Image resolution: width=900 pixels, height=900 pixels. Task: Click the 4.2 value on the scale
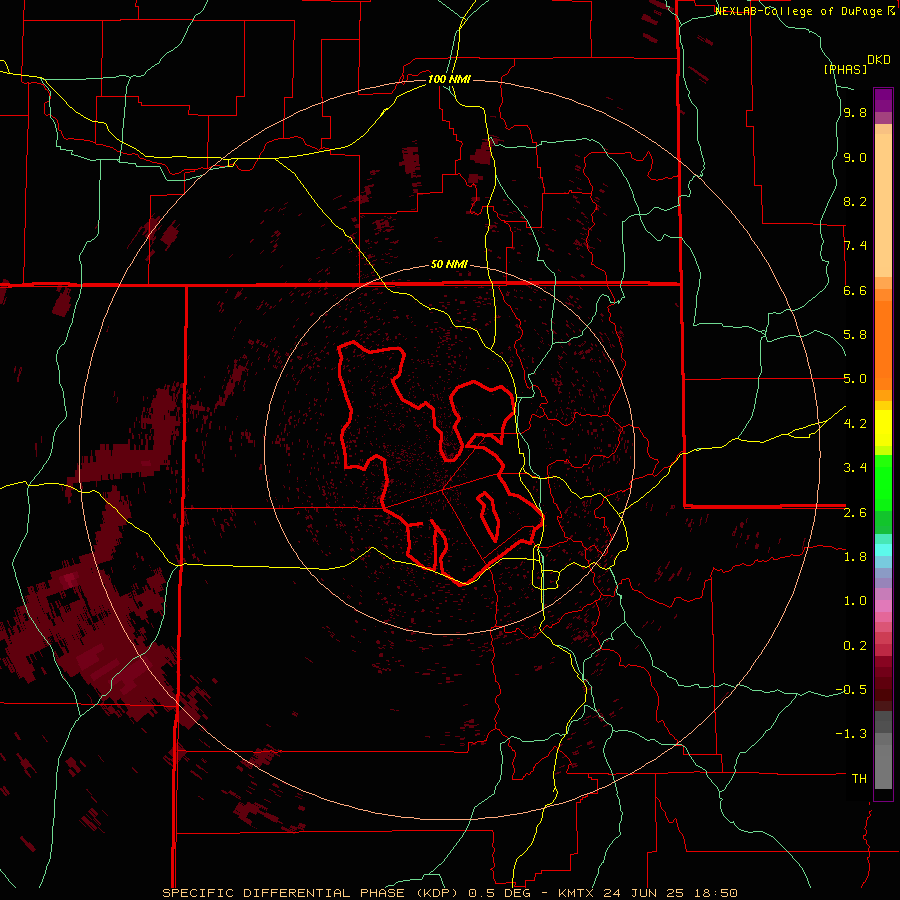855,424
